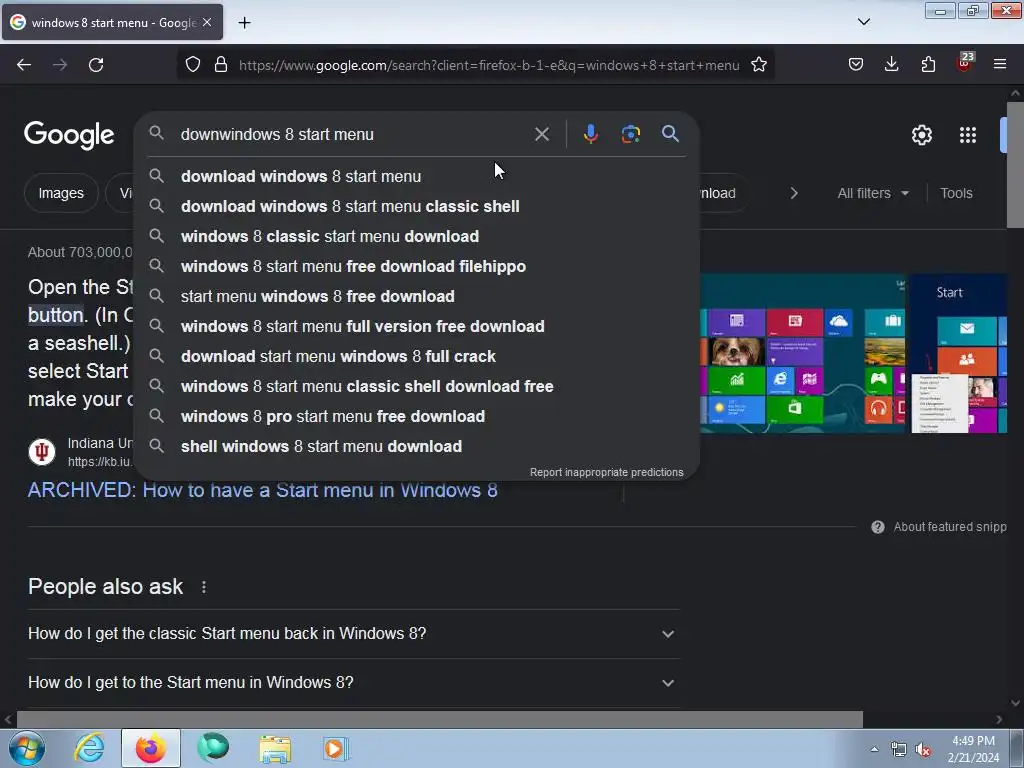Choose shell windows 8 start menu download
Screen dimensions: 1024x768
(x=417, y=447)
